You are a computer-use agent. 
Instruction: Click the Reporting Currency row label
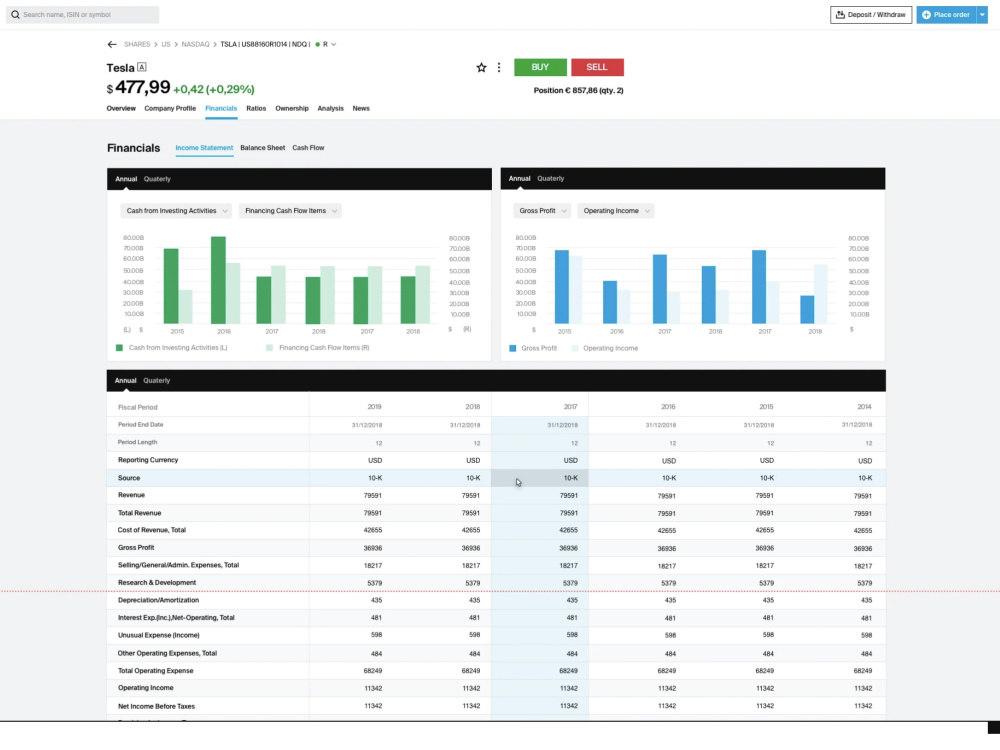[148, 460]
